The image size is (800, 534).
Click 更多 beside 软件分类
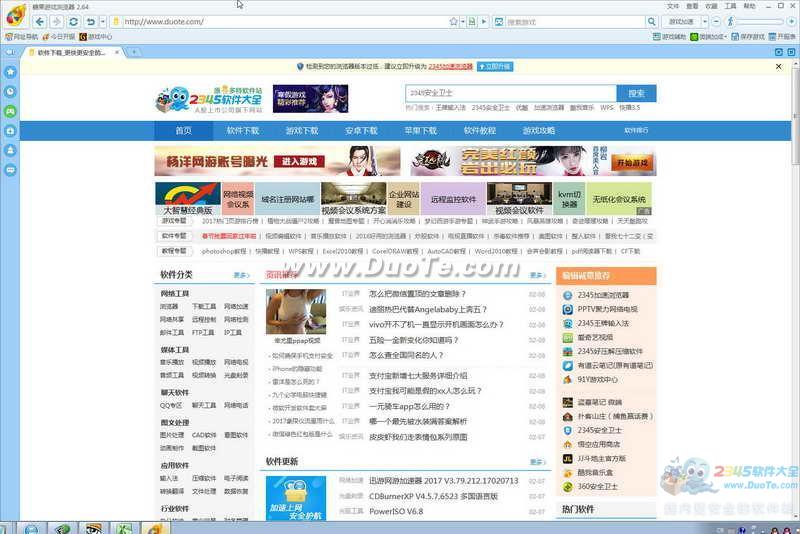click(241, 275)
